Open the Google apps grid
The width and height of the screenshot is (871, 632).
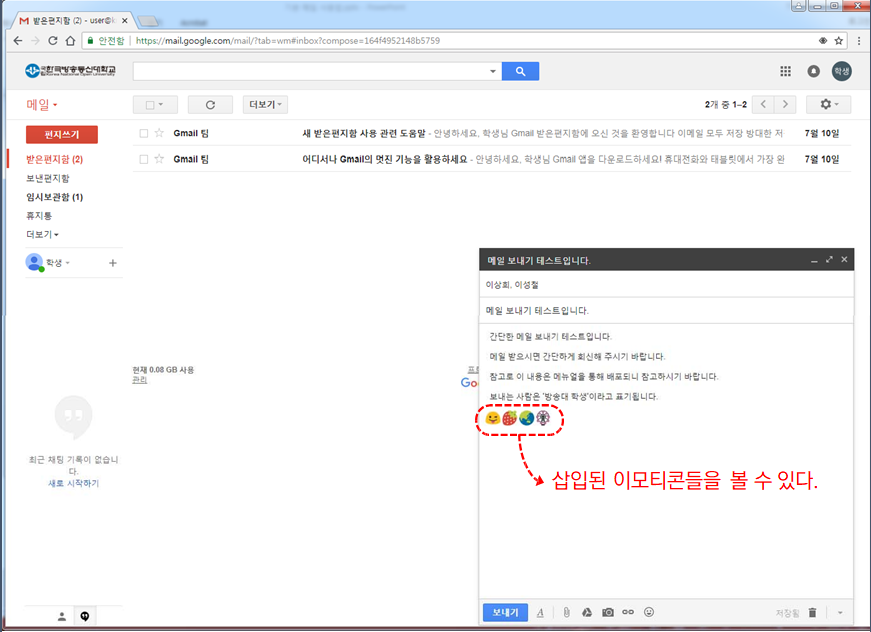[x=785, y=71]
